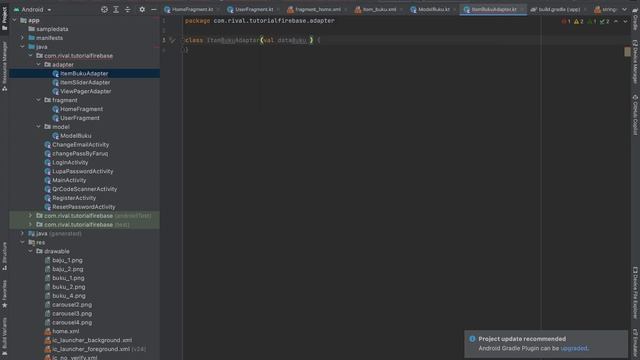
Task: Open MainActivity in project tree
Action: [x=65, y=180]
